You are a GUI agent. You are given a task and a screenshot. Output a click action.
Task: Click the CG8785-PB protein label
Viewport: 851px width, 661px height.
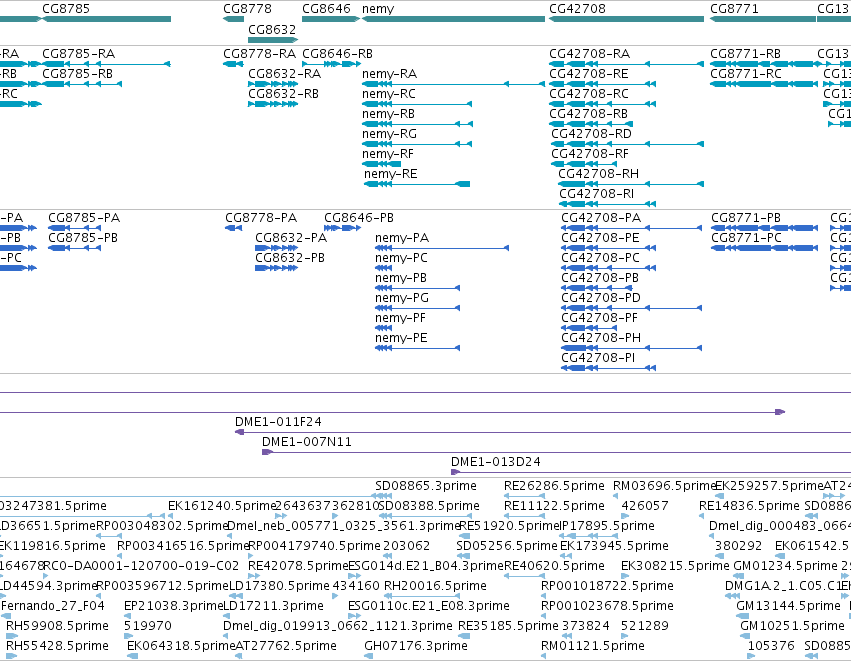[83, 238]
